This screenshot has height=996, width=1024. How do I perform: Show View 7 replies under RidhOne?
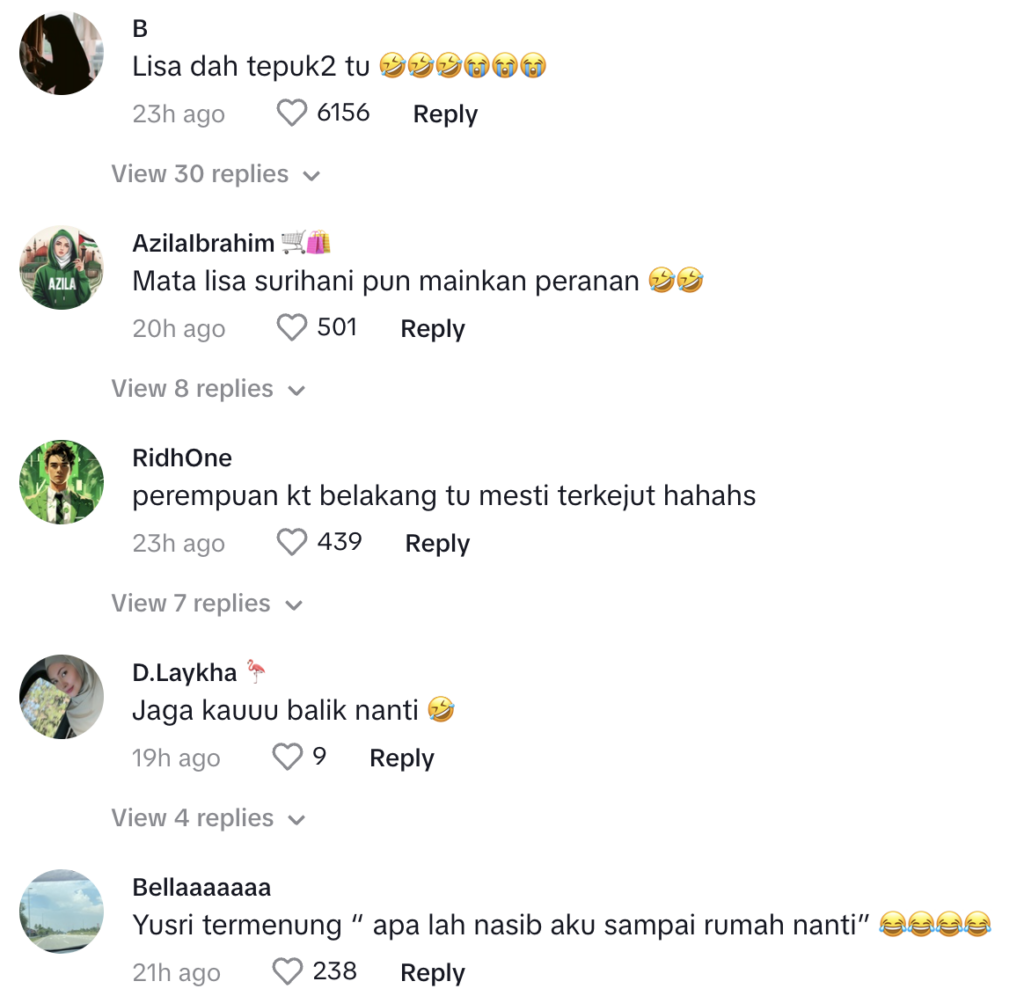pyautogui.click(x=207, y=603)
